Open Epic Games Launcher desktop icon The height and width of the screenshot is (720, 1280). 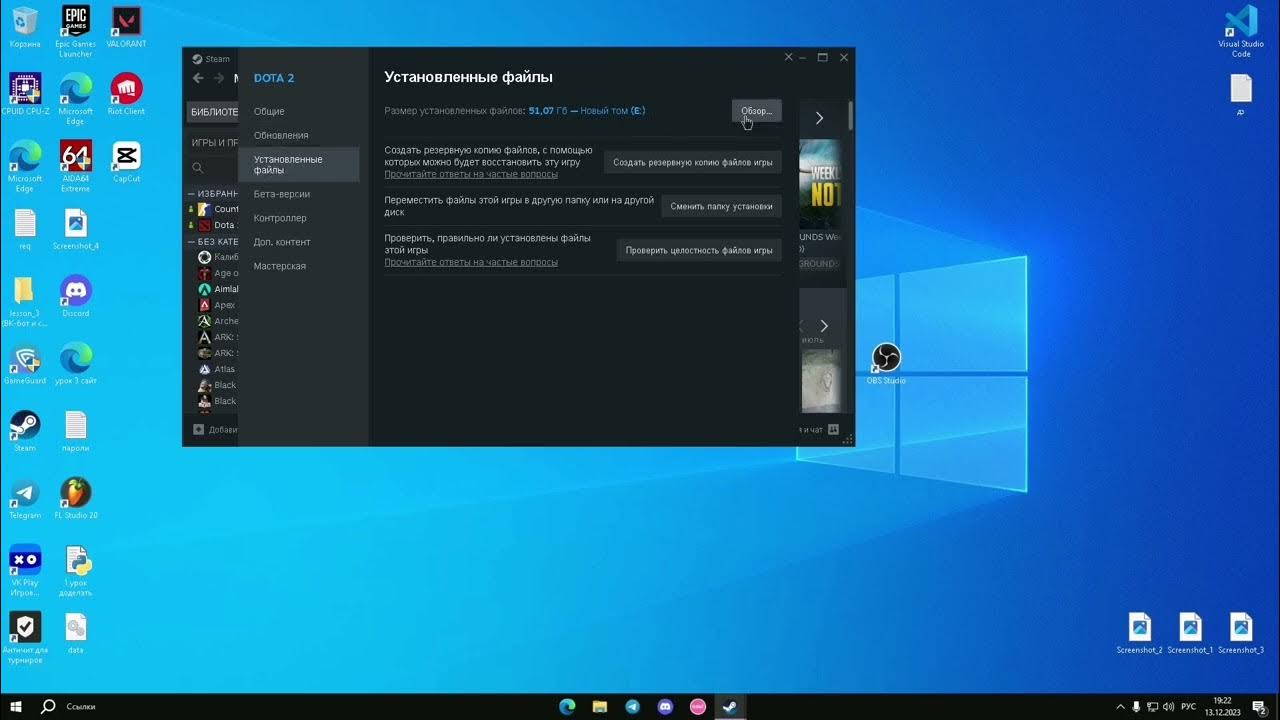pyautogui.click(x=75, y=31)
